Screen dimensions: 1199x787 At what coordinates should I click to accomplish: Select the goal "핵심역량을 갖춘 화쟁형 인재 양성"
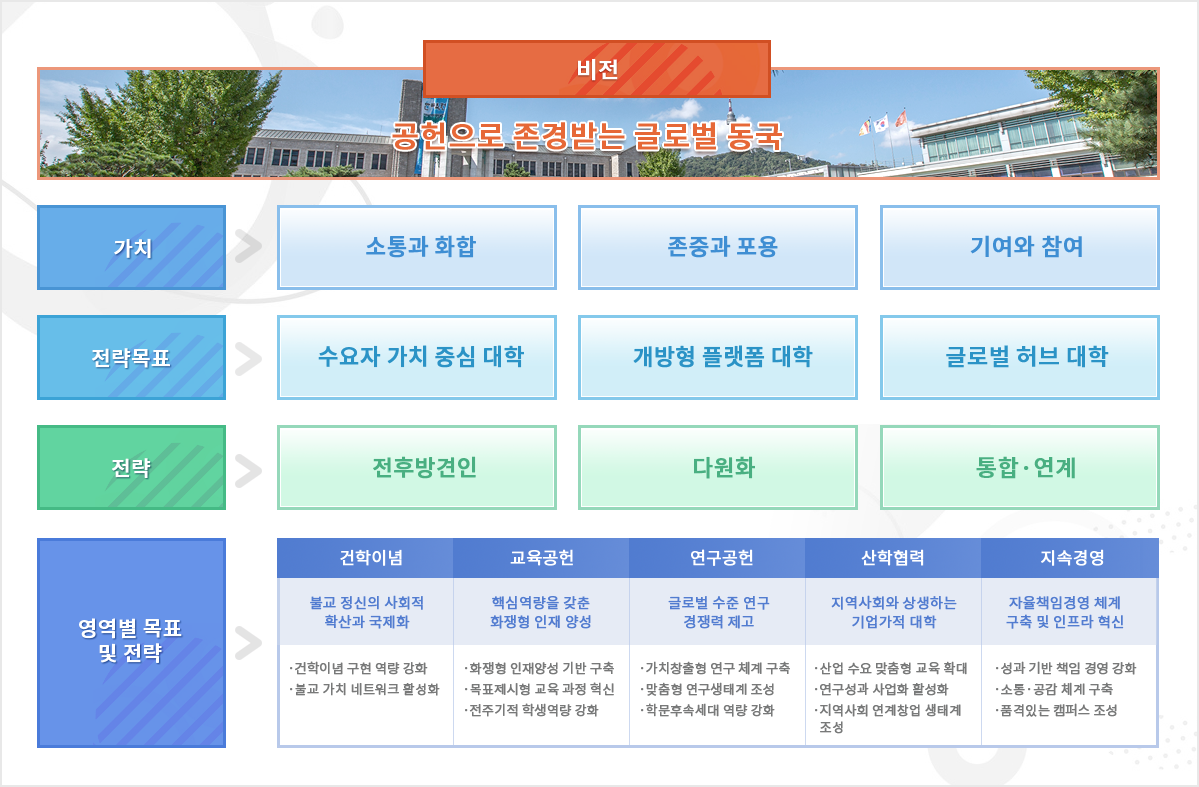[x=541, y=612]
